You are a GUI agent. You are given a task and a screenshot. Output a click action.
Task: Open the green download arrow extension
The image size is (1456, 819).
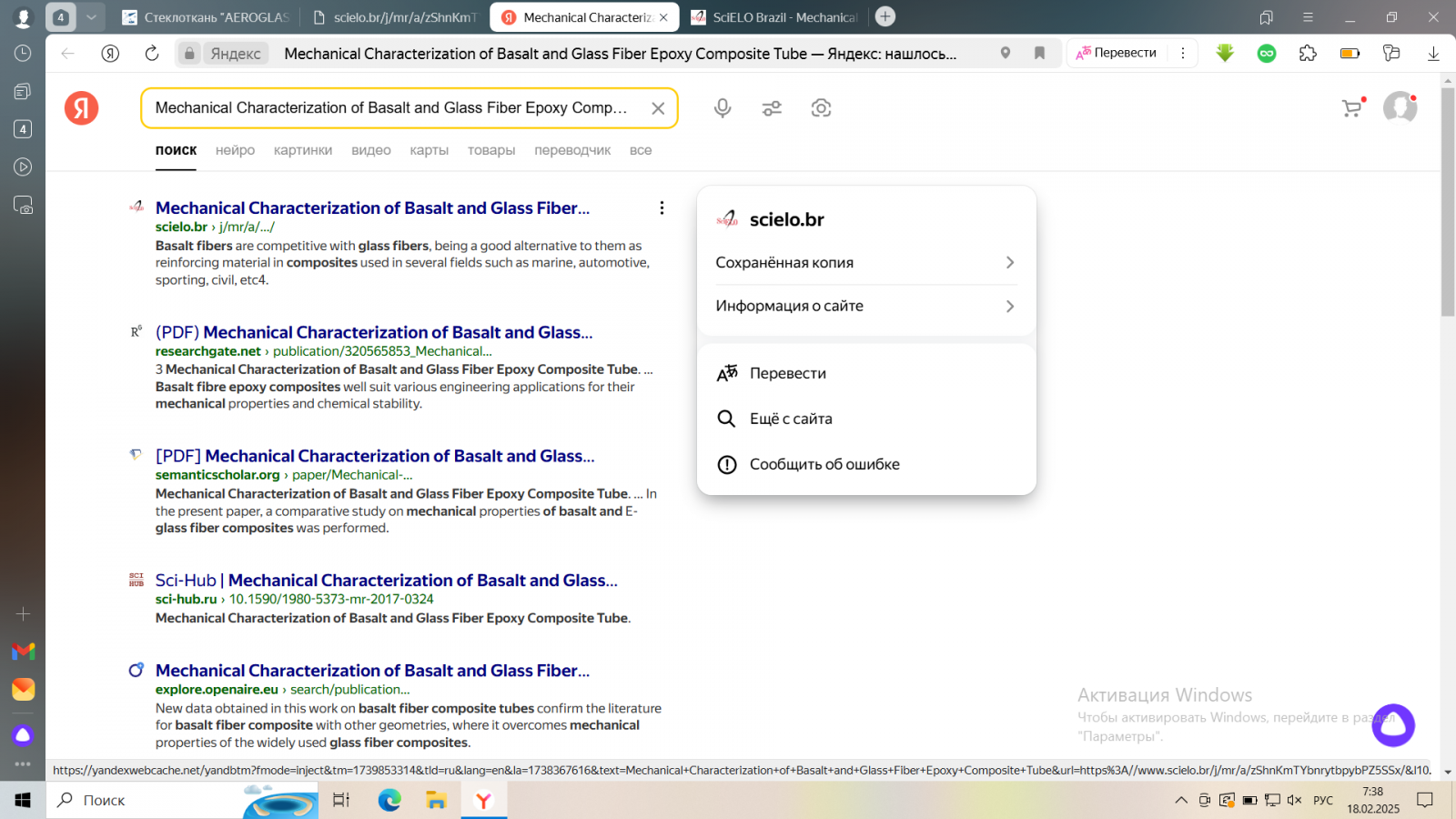coord(1225,54)
